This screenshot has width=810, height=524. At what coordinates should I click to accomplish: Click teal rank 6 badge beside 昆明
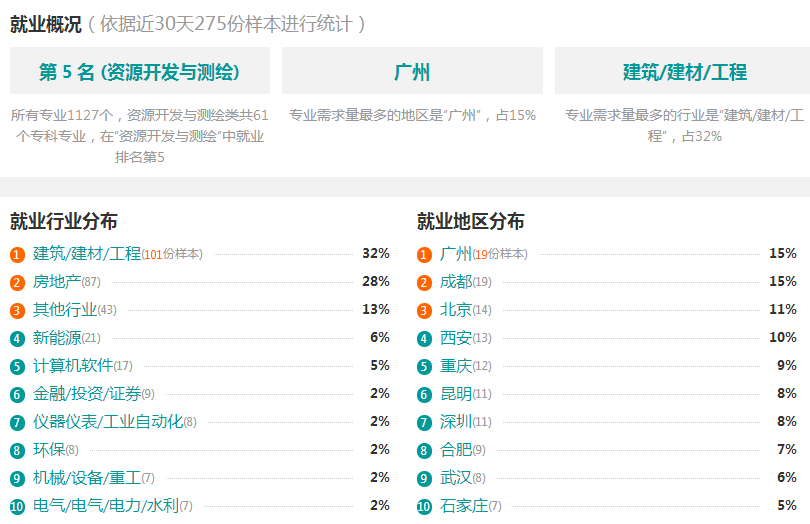(424, 395)
